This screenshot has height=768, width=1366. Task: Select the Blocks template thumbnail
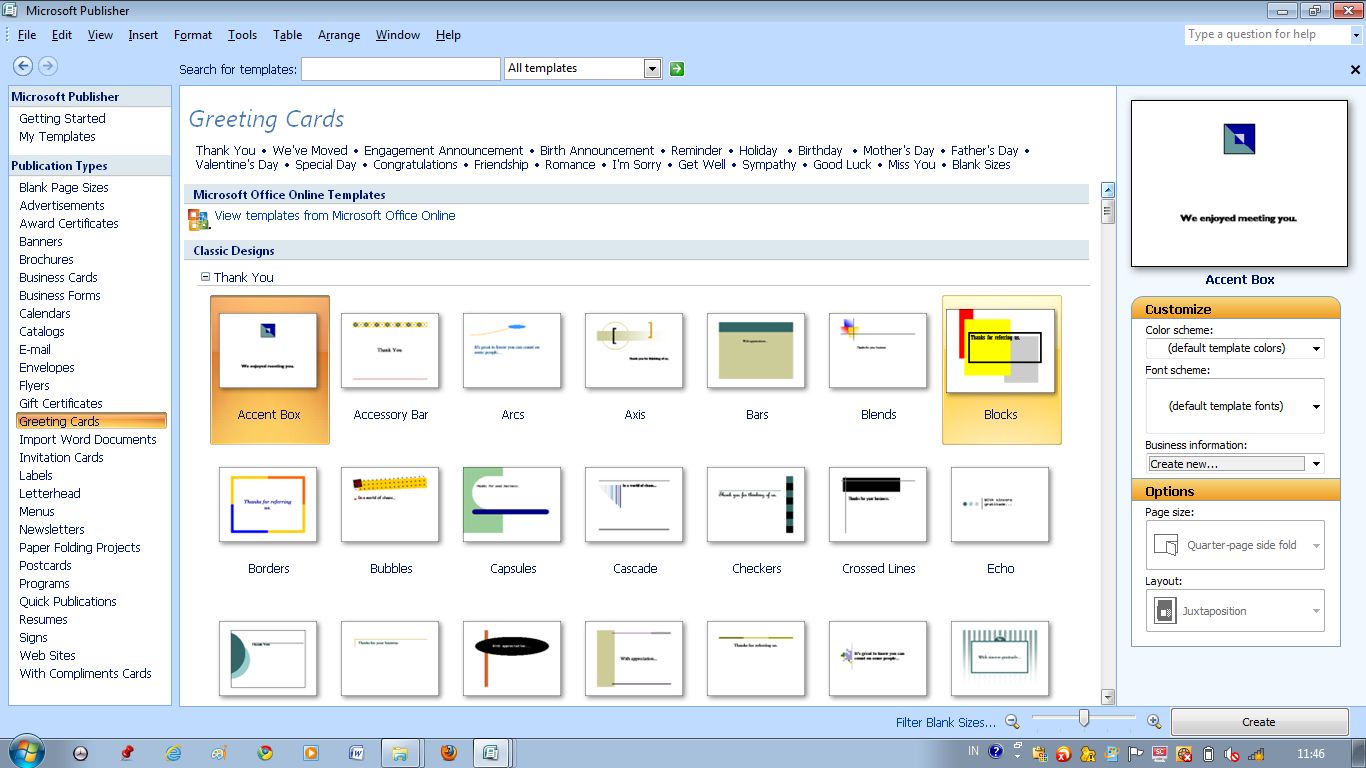tap(1000, 351)
